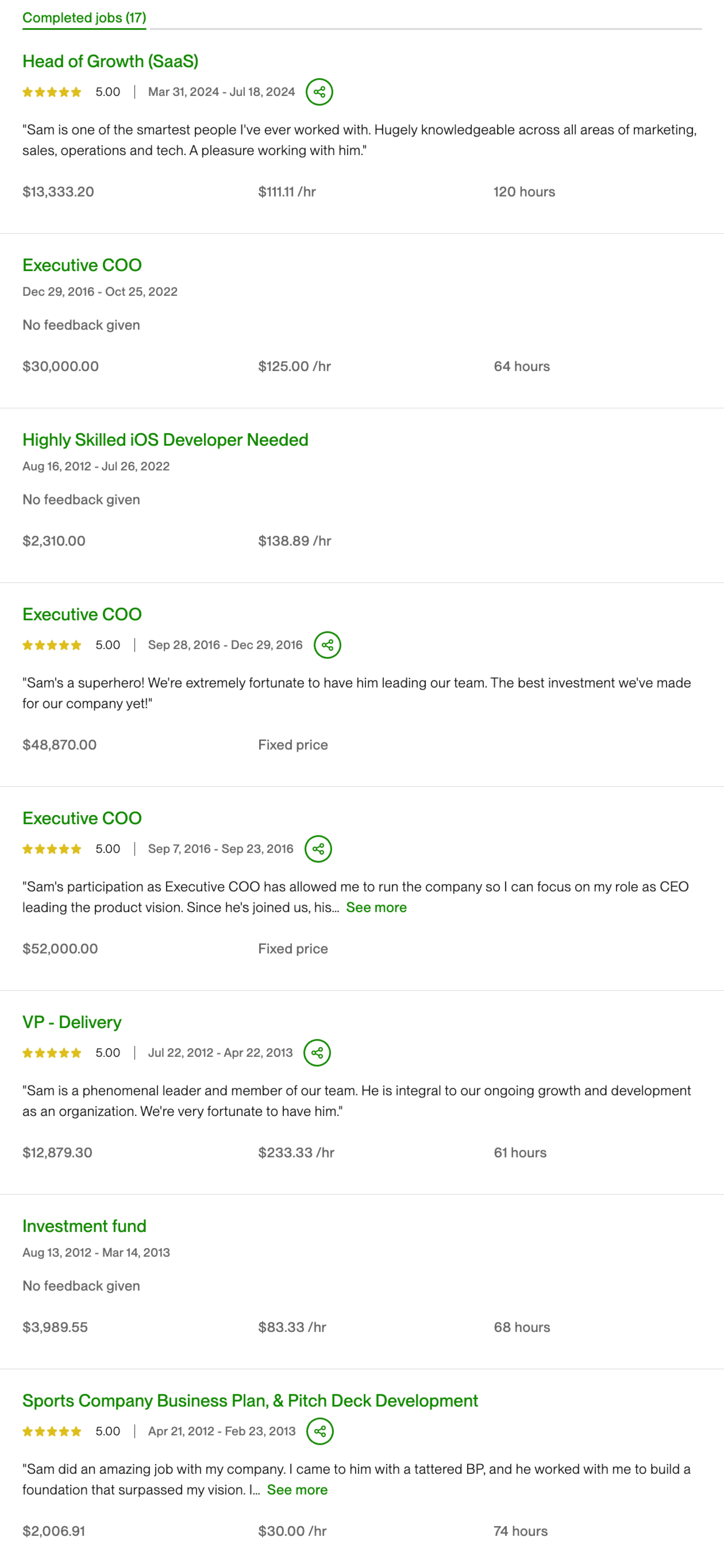
Task: Click the Sports Company review star rating
Action: pos(52,1432)
